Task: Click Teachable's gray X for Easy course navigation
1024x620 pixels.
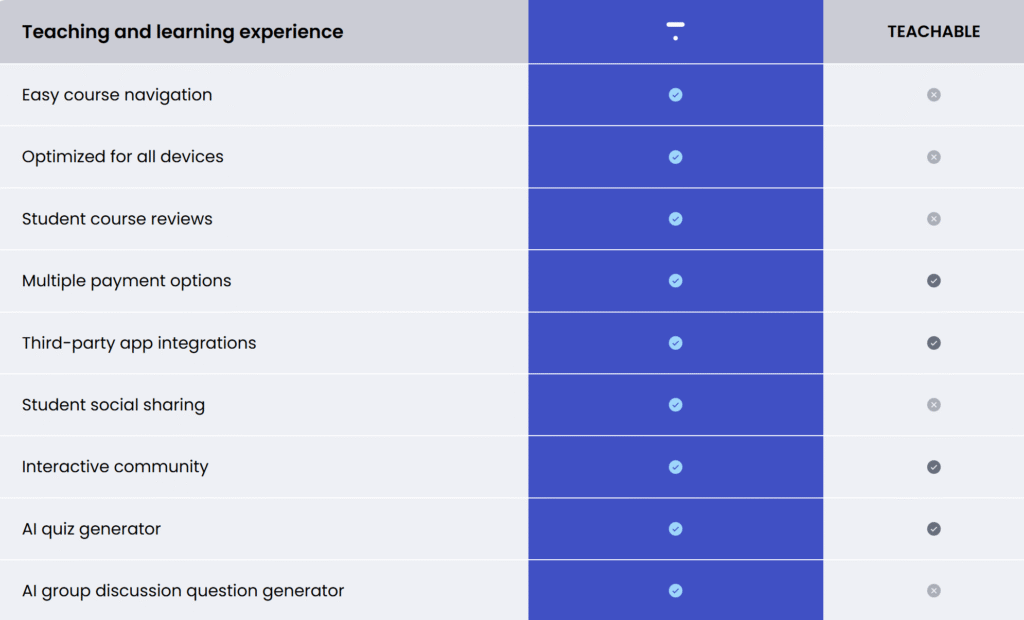Action: (933, 95)
